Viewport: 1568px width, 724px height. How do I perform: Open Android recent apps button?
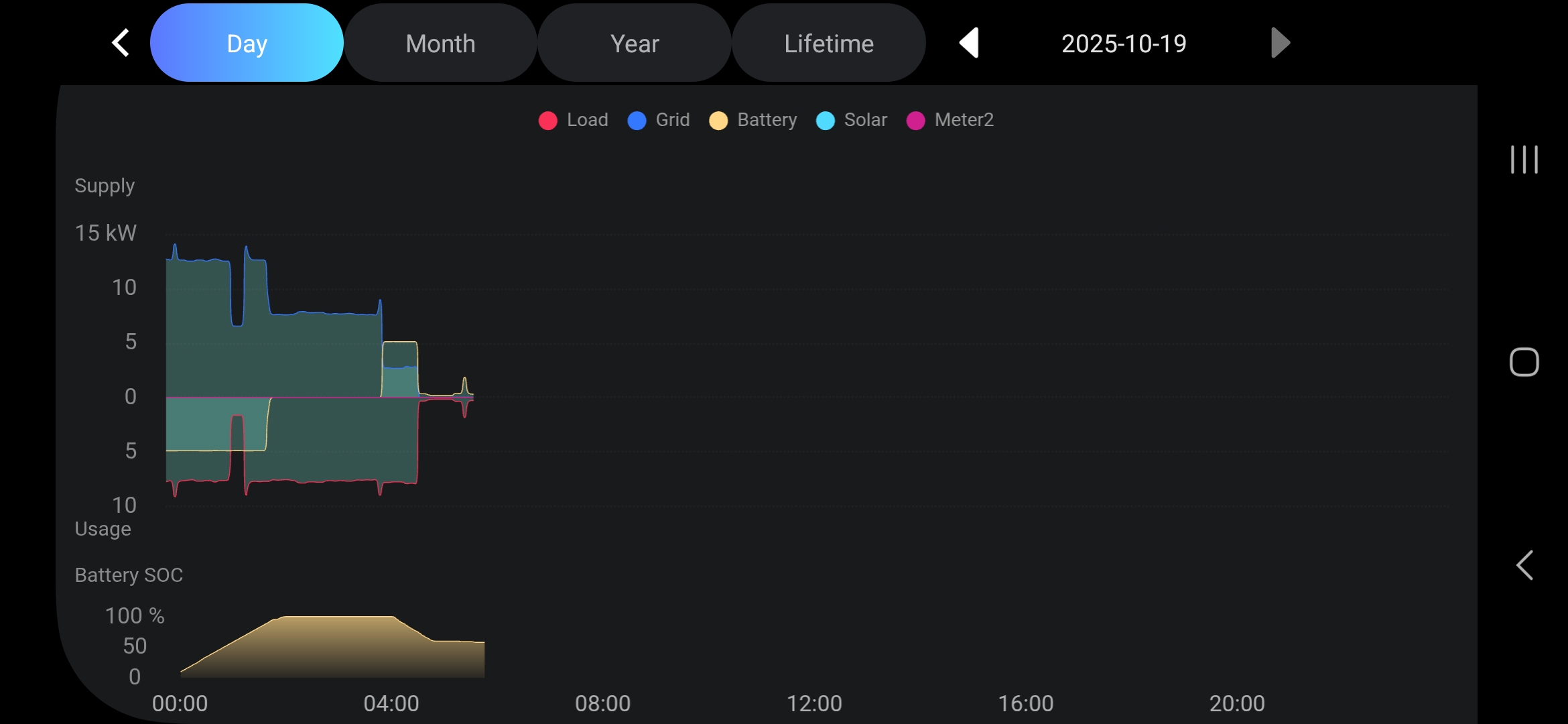pyautogui.click(x=1524, y=160)
